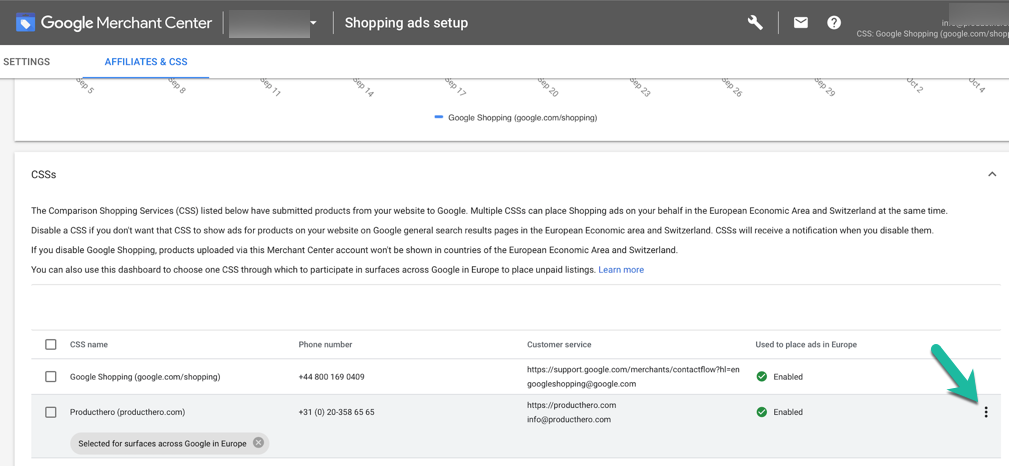The image size is (1009, 466).
Task: Remove the 'Selected for surfaces' chip
Action: click(259, 443)
